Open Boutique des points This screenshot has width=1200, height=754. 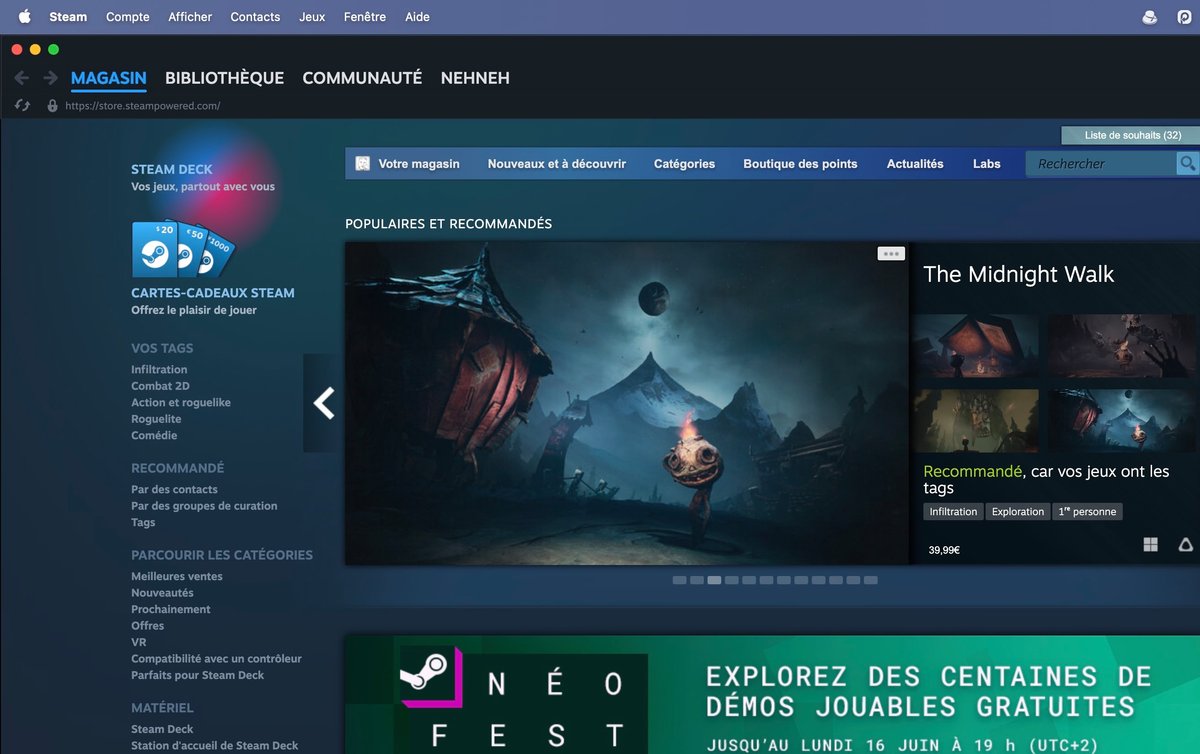(x=800, y=164)
